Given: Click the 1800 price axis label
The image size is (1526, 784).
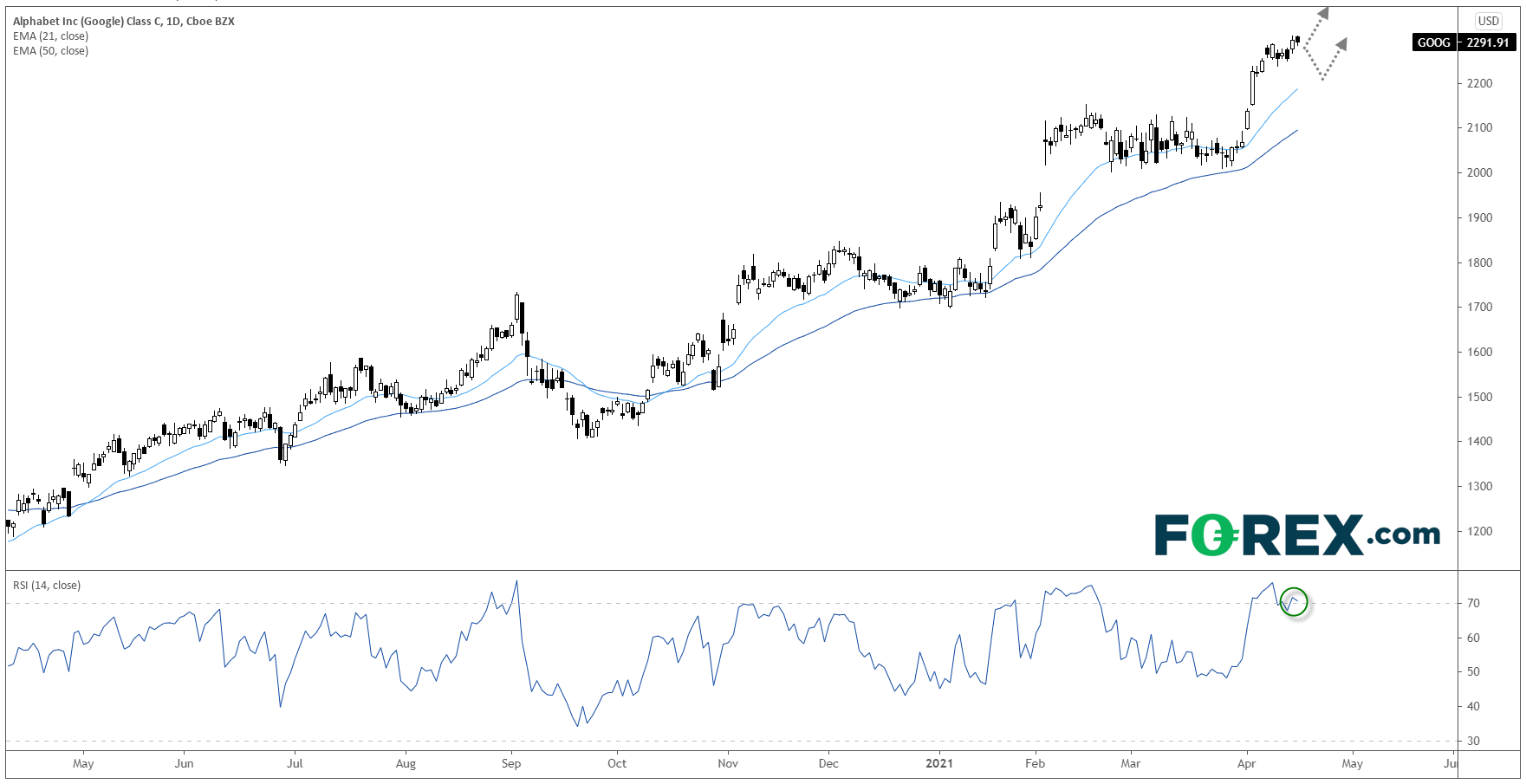Looking at the screenshot, I should coord(1480,262).
